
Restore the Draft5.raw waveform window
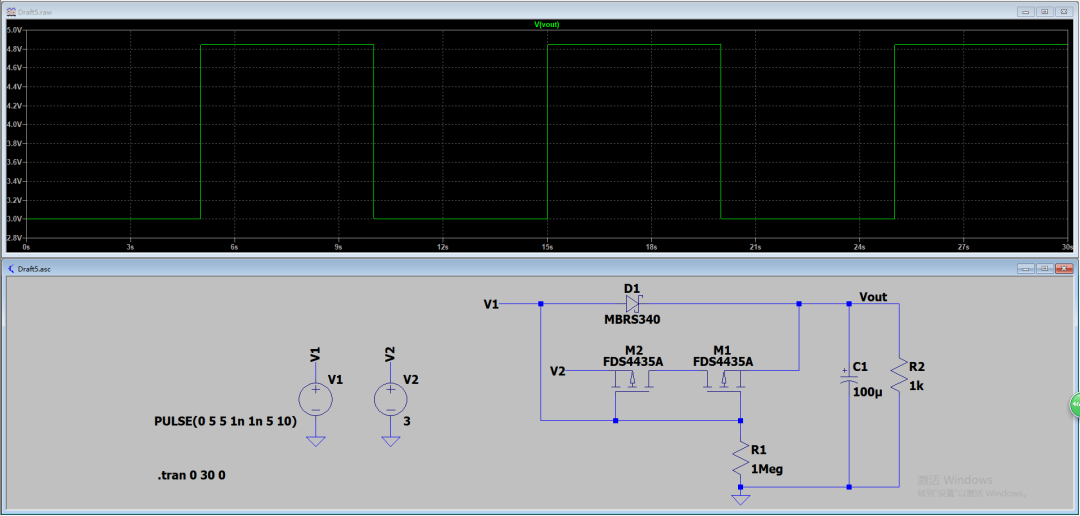tap(1046, 12)
